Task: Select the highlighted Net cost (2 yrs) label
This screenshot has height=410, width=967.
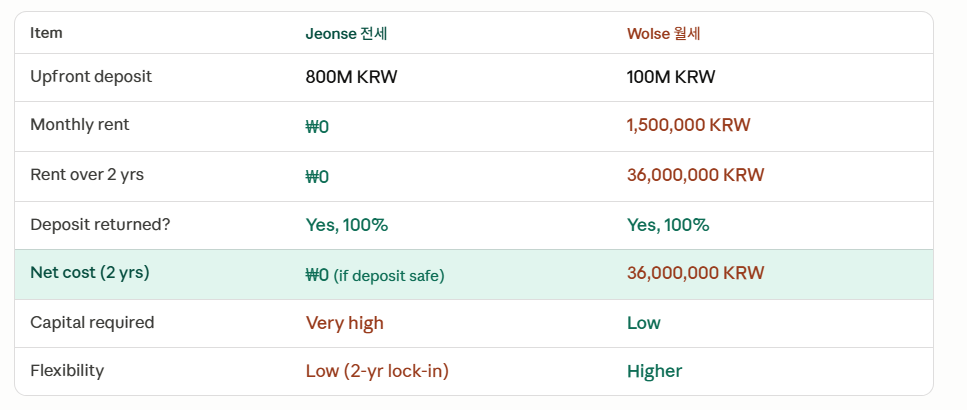Action: 90,273
